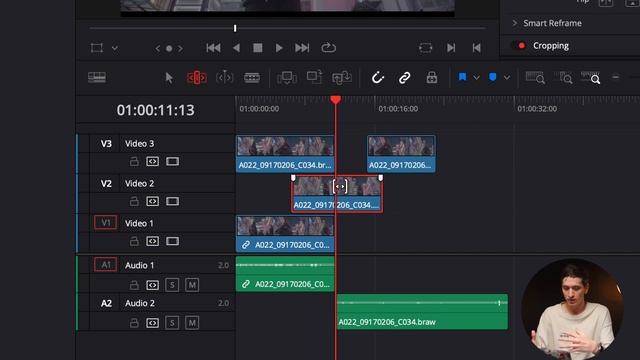This screenshot has height=360, width=640.
Task: Mute the Audio 2 track
Action: point(192,323)
